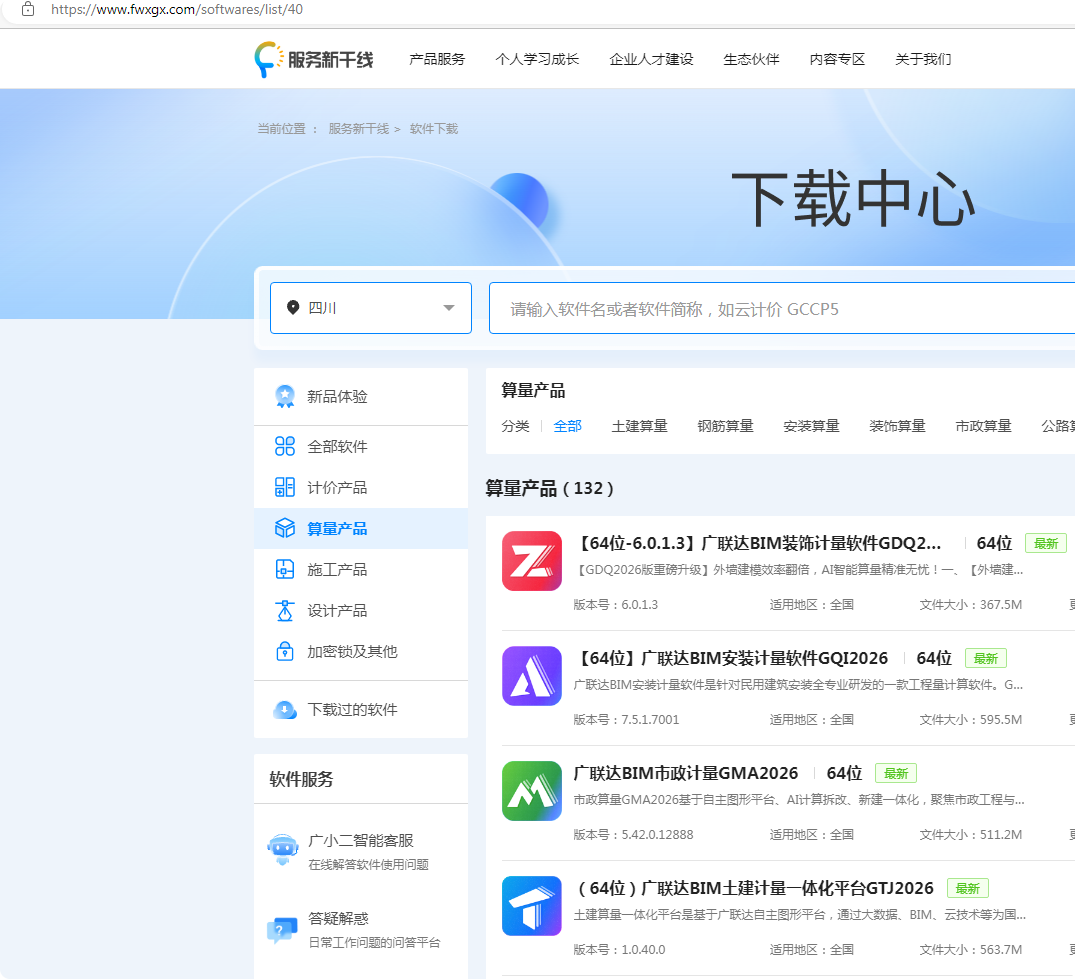The width and height of the screenshot is (1075, 979).
Task: Click the green GMA2026 software icon
Action: point(532,791)
